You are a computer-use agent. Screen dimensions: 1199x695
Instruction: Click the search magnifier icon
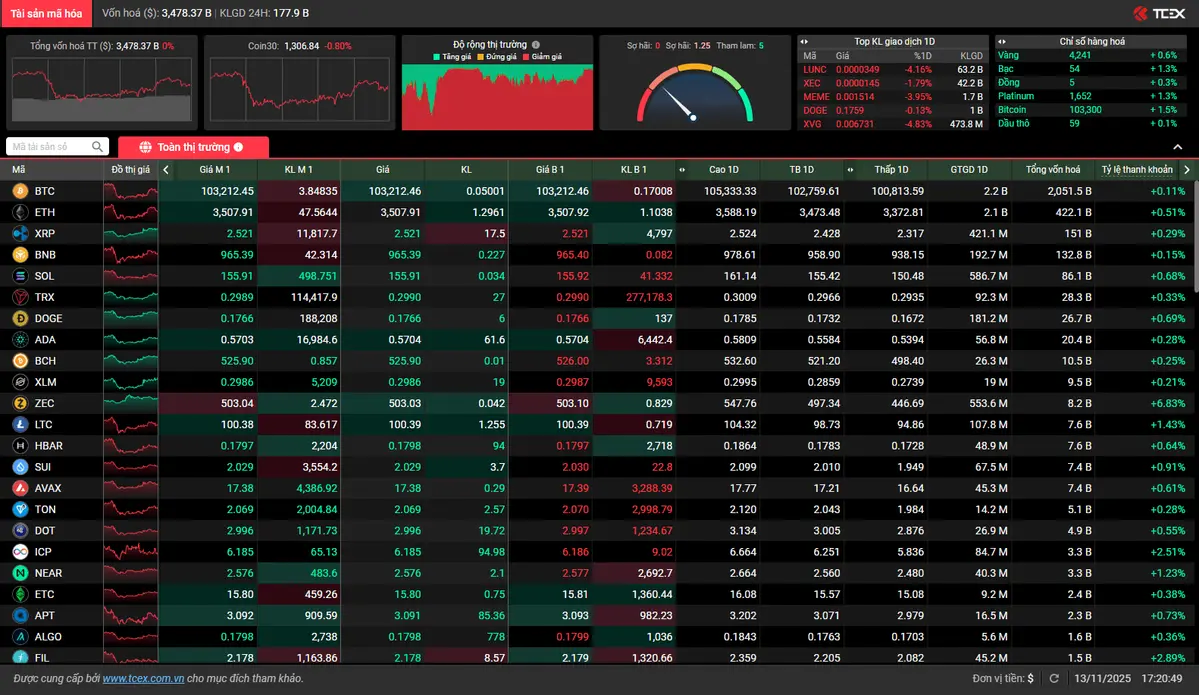point(97,147)
